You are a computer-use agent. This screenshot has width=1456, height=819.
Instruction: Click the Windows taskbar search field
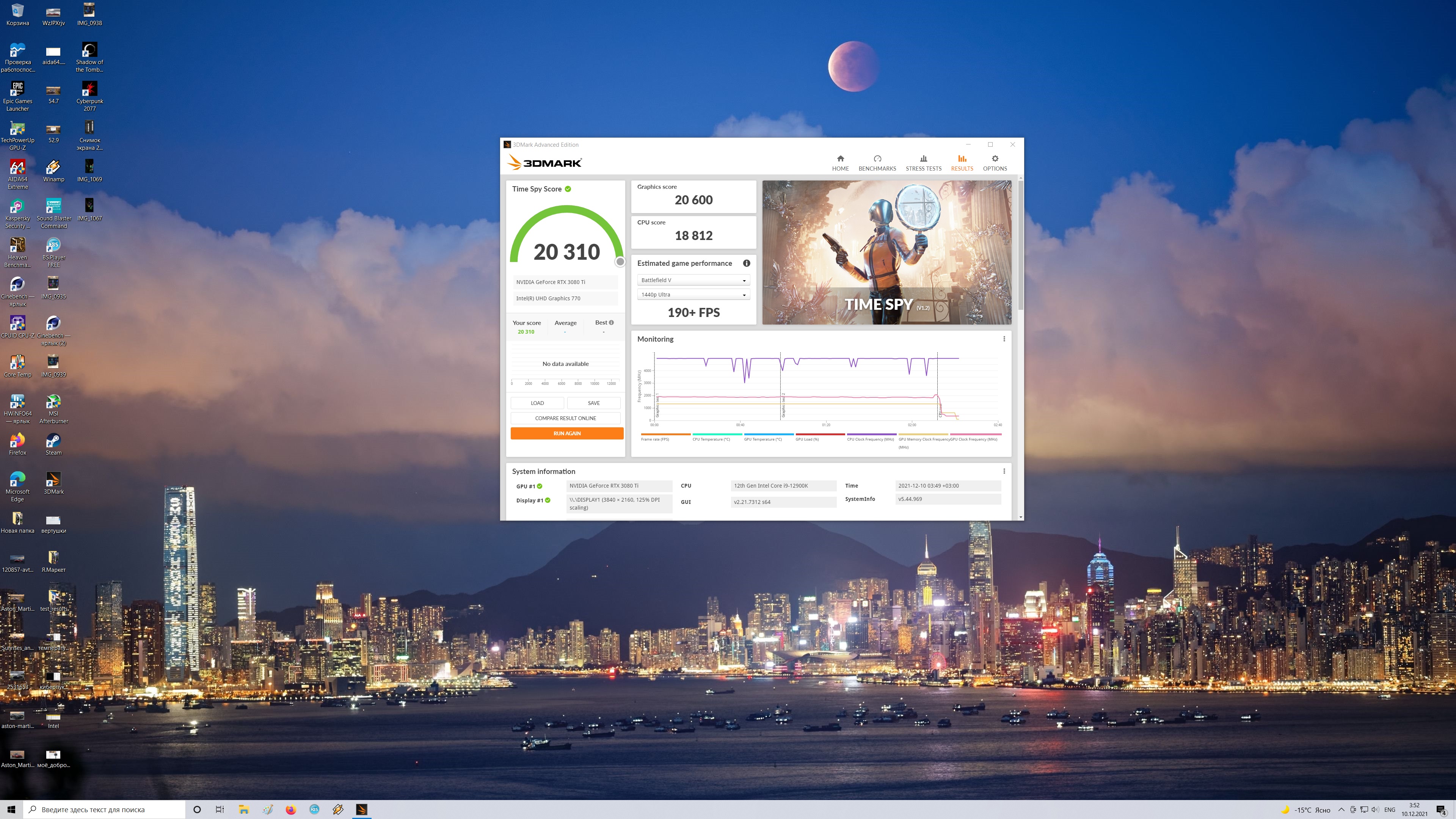[105, 810]
